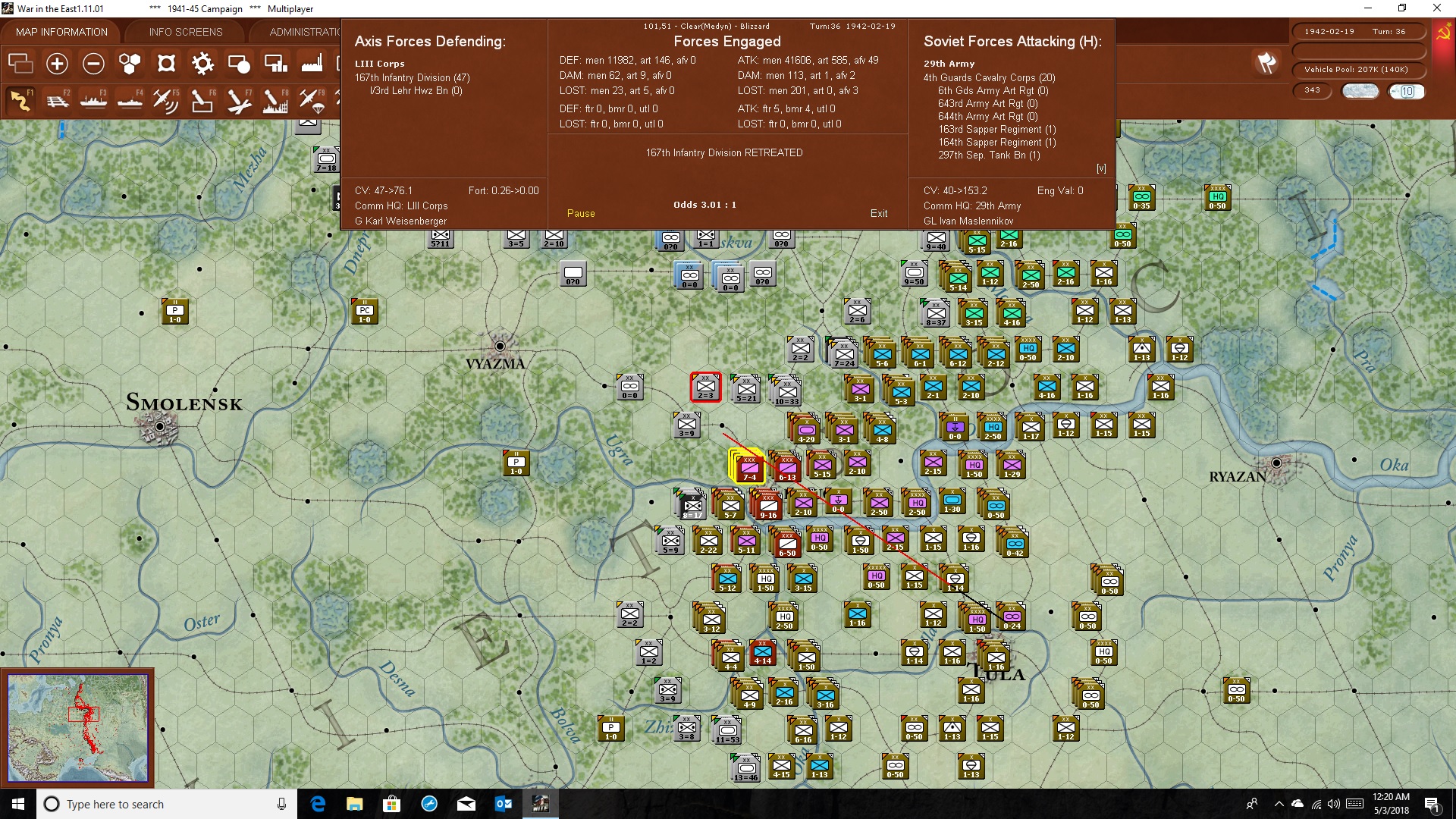Screen dimensions: 1456x819
Task: Open the Windows Start menu
Action: pyautogui.click(x=17, y=804)
